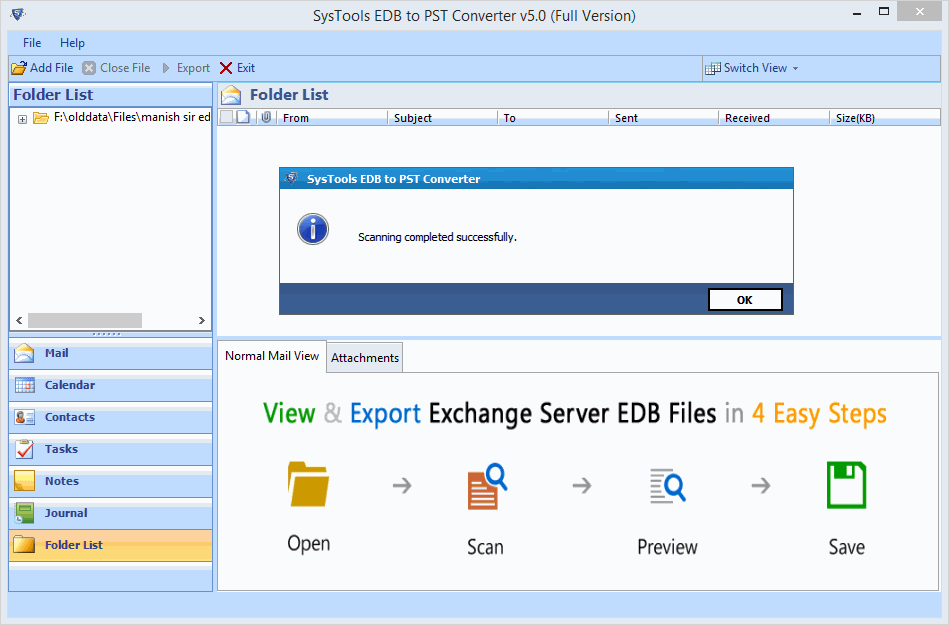Viewport: 949px width, 625px height.
Task: Click the red X Exit icon
Action: tap(226, 68)
